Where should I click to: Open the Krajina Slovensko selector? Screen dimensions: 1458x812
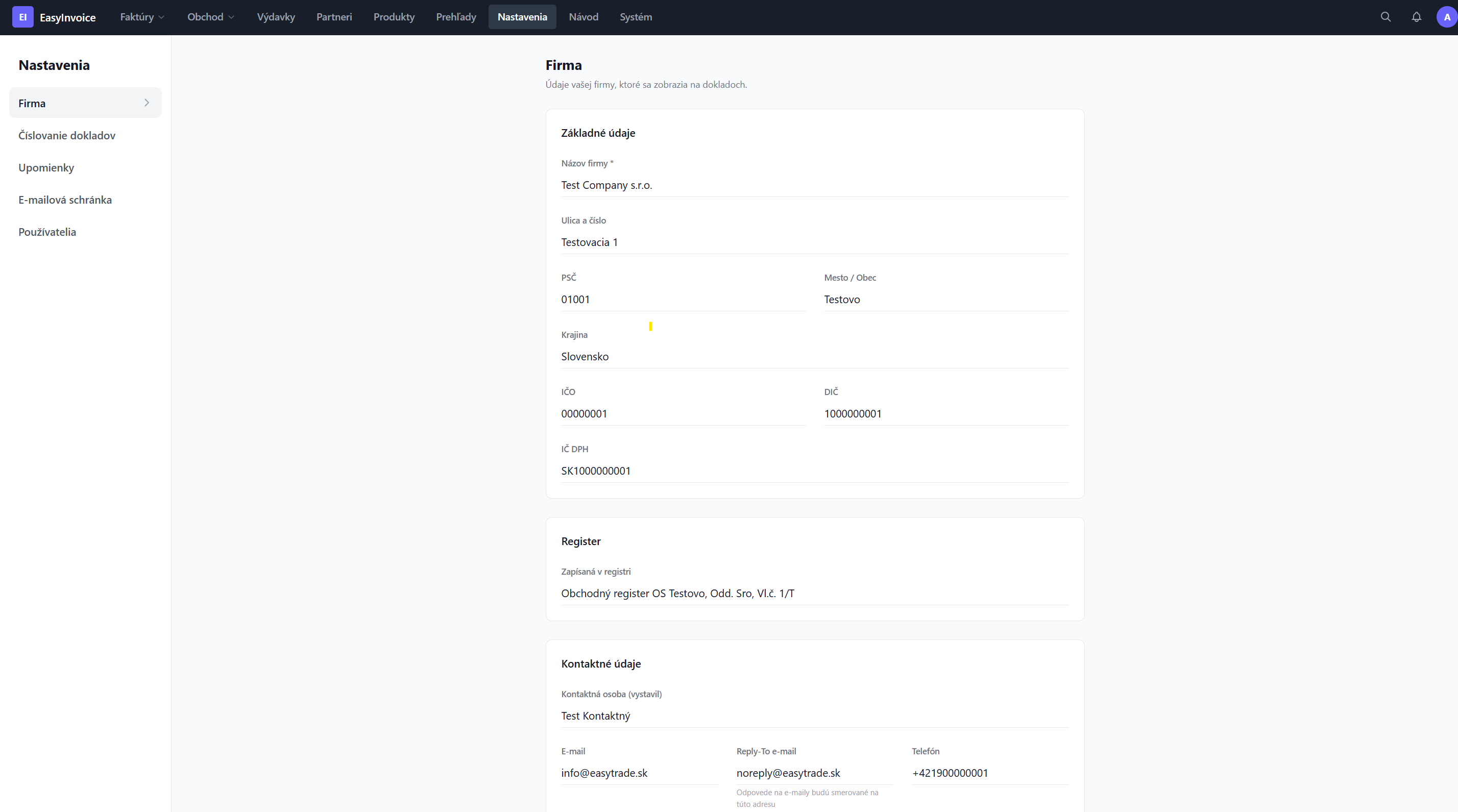click(814, 356)
